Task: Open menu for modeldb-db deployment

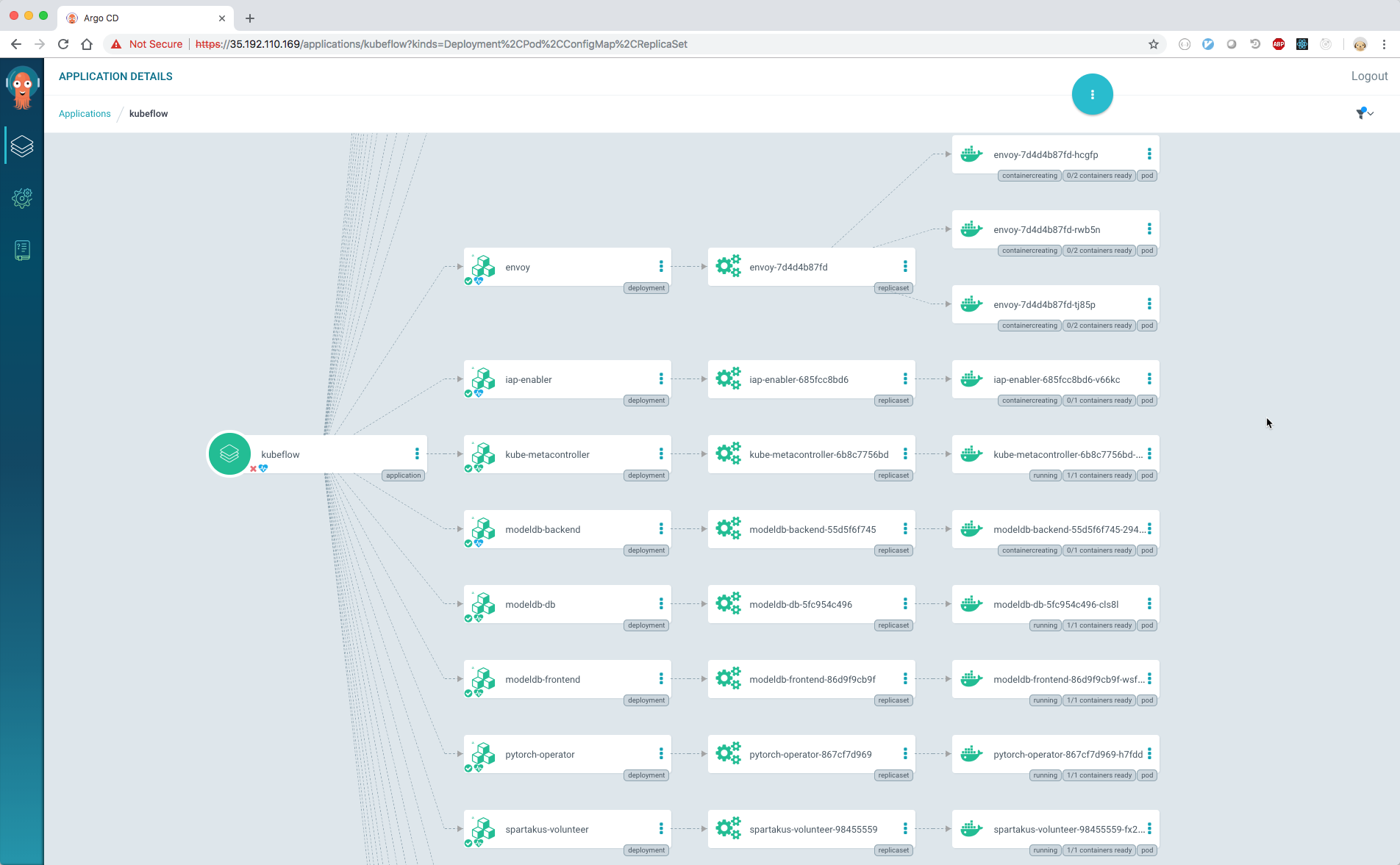Action: point(661,604)
